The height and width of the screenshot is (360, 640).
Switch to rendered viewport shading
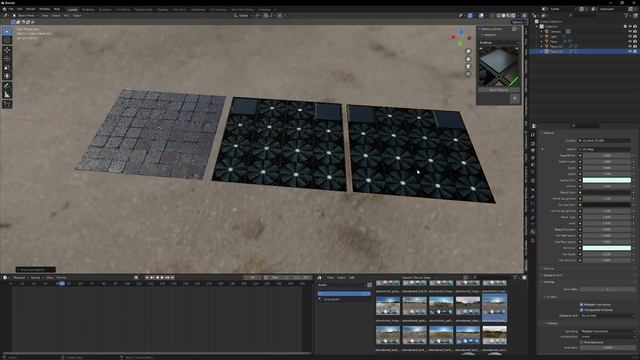(513, 16)
